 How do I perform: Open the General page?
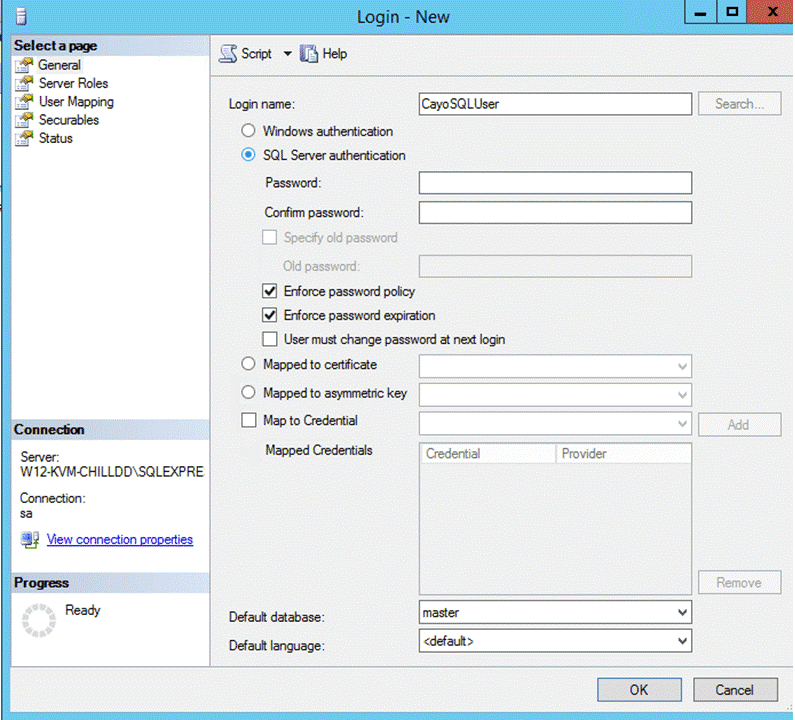click(59, 65)
